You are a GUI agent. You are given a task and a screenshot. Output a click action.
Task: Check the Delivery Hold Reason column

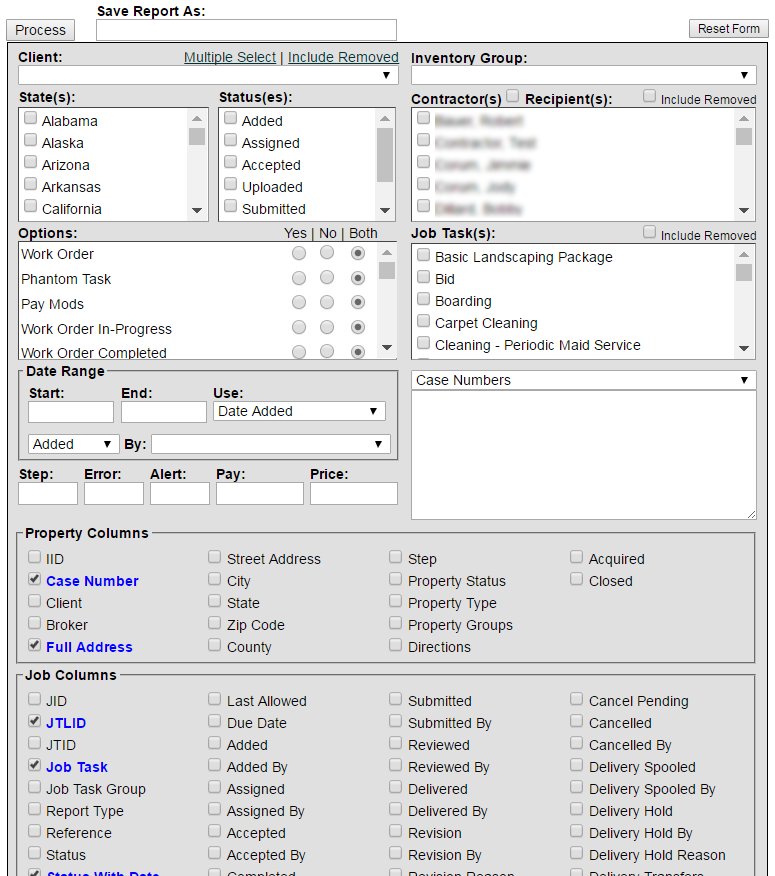coord(577,853)
